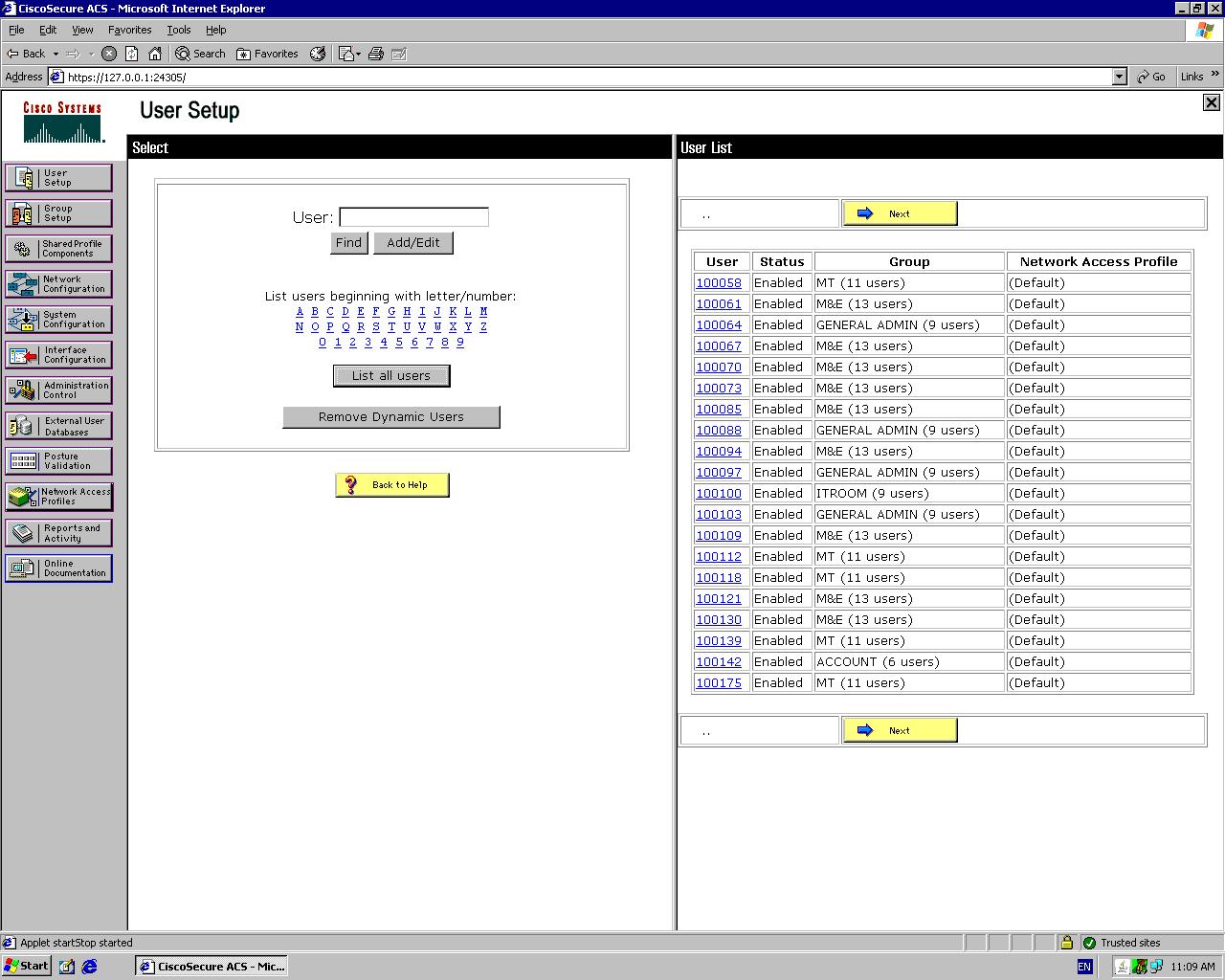Click the List all users button
This screenshot has width=1225, height=980.
[x=390, y=376]
